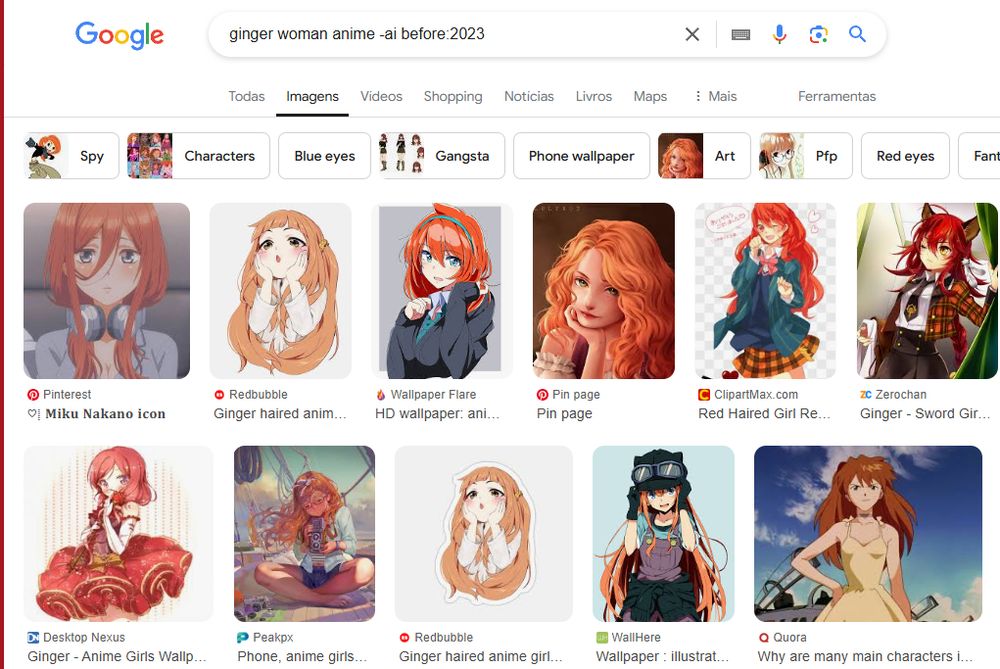The image size is (1000, 669).
Task: Click the WallHere favicon
Action: 601,637
